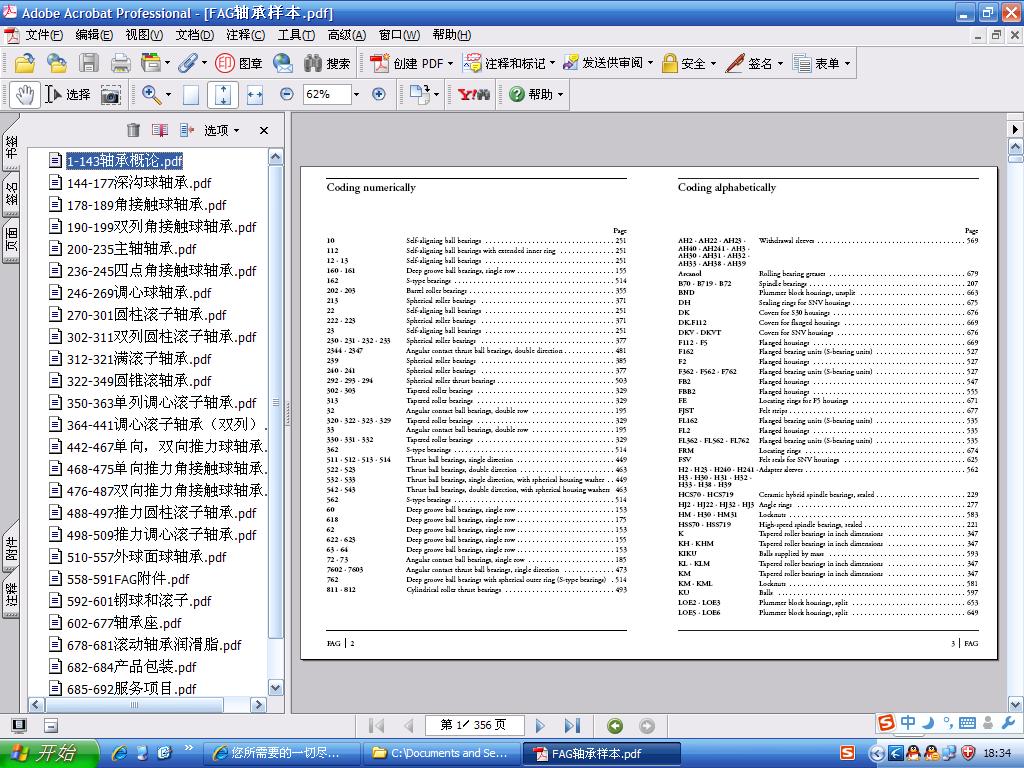Click the Print icon in toolbar
Viewport: 1024px width, 768px height.
(120, 63)
